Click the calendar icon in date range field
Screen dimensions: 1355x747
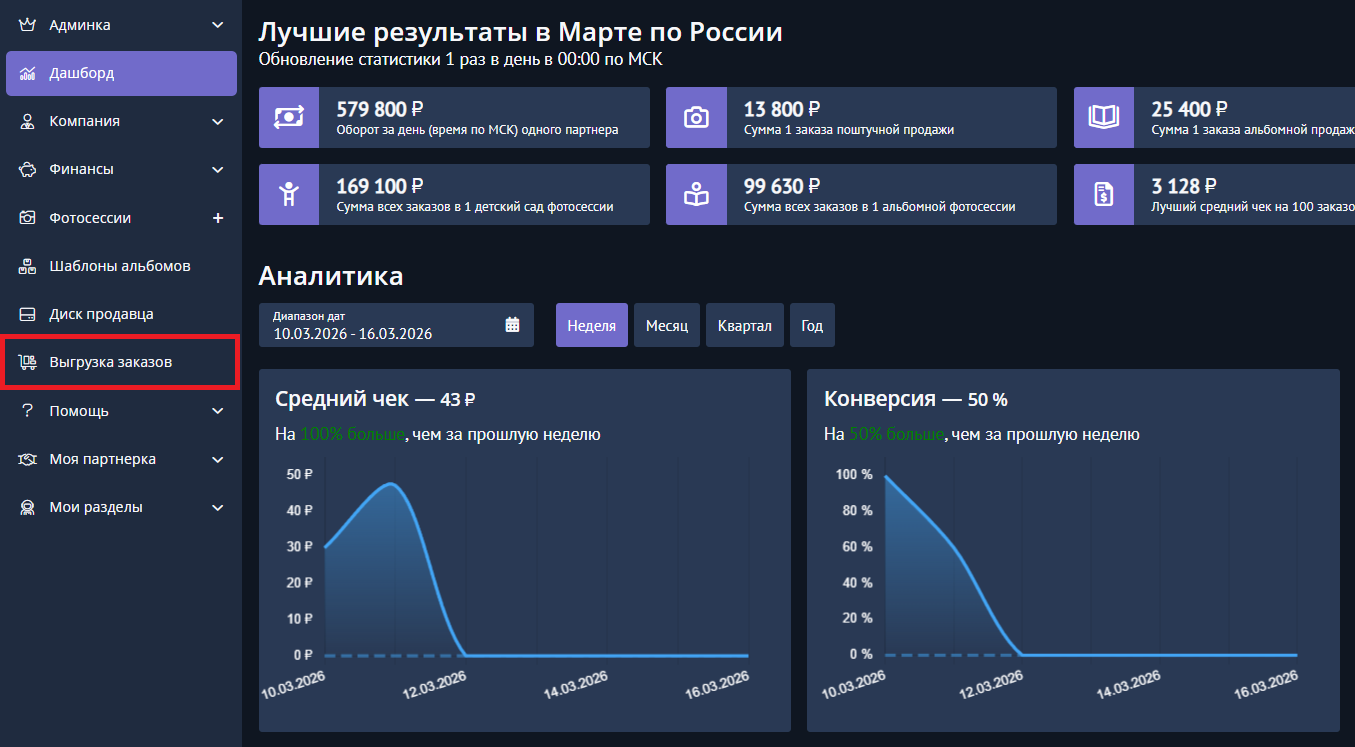pos(512,325)
